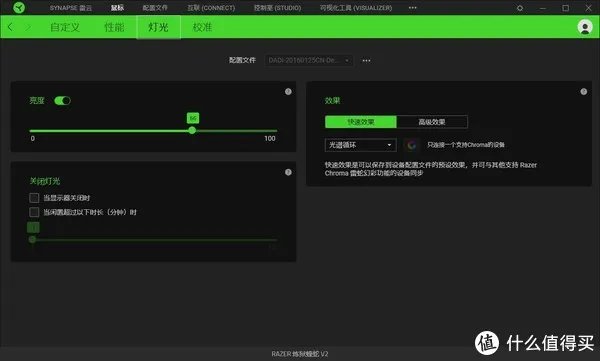Click the idle time slider handle

33,240
